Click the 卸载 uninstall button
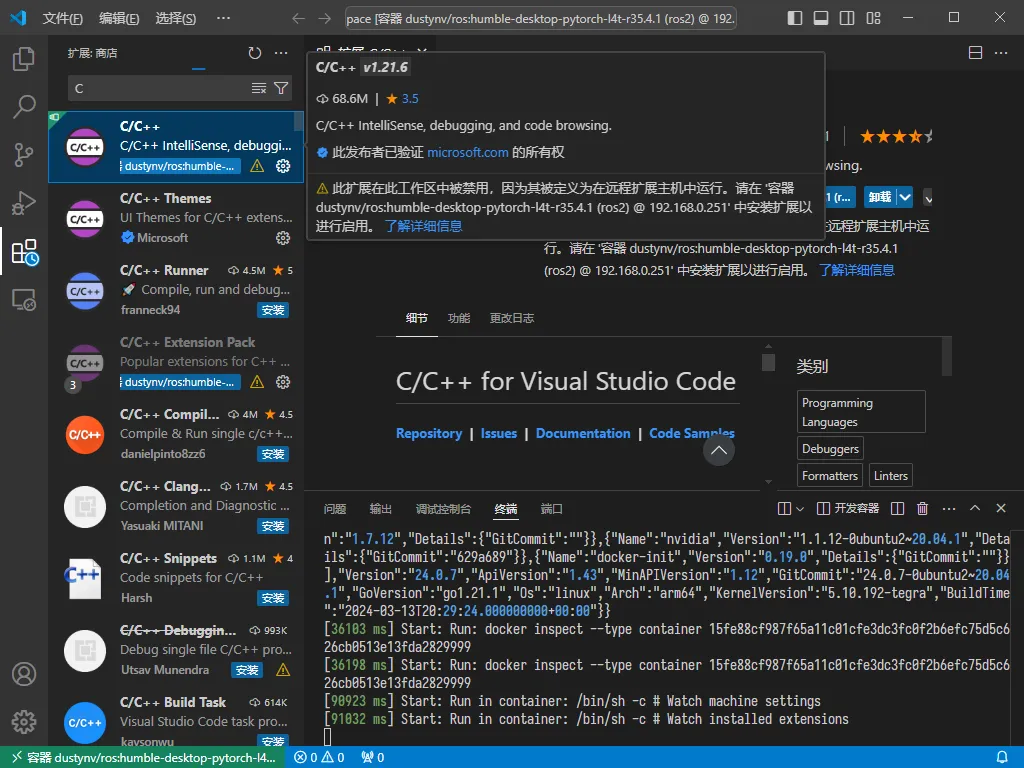Screen dimensions: 1024x768 [880, 197]
